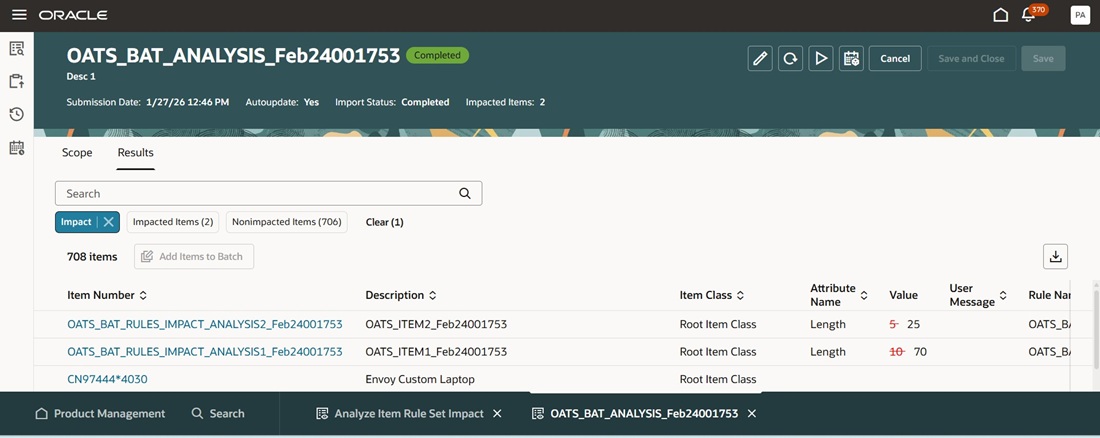Toggle the Impact filter chip
Image resolution: width=1100 pixels, height=438 pixels.
pos(76,222)
